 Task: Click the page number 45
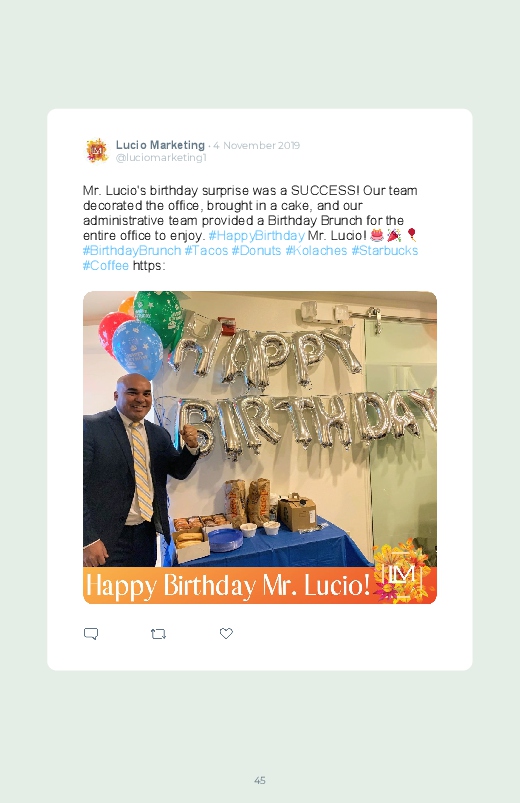tap(260, 780)
